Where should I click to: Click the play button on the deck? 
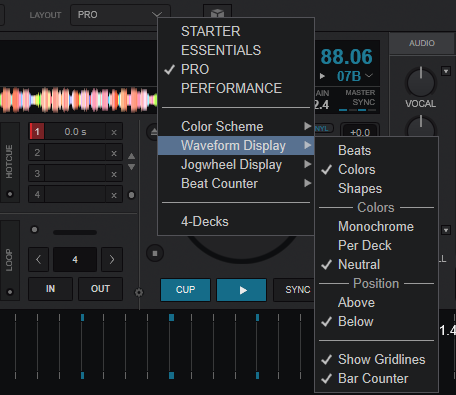(x=242, y=290)
